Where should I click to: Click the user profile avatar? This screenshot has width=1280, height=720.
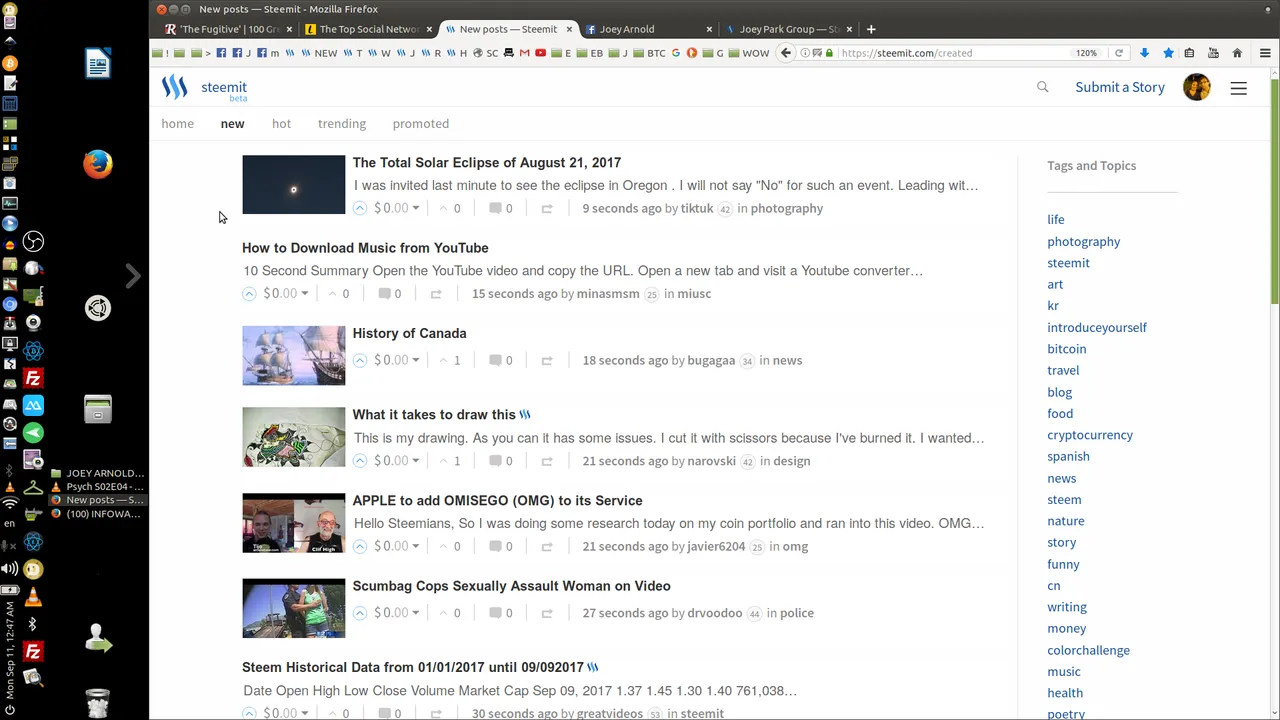coord(1197,87)
